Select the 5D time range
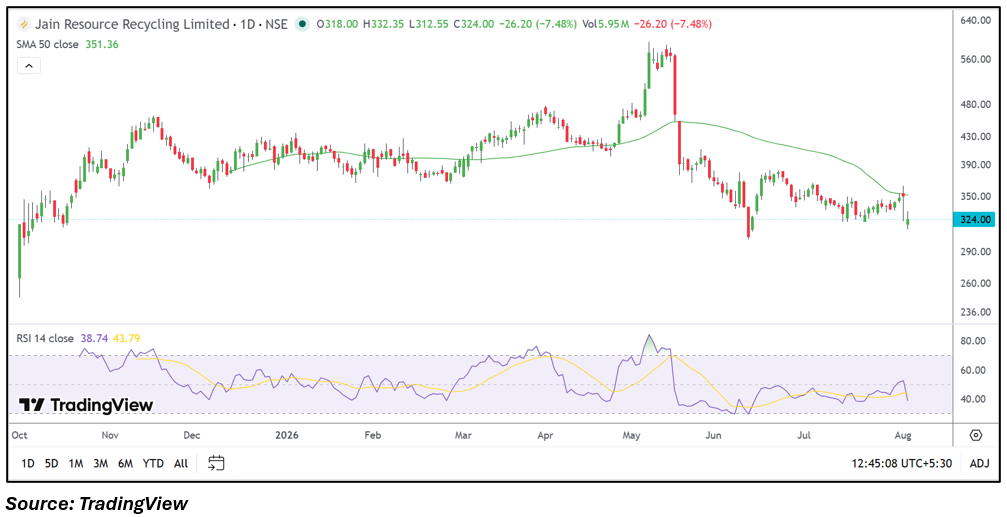Image resolution: width=1007 pixels, height=517 pixels. click(x=51, y=463)
